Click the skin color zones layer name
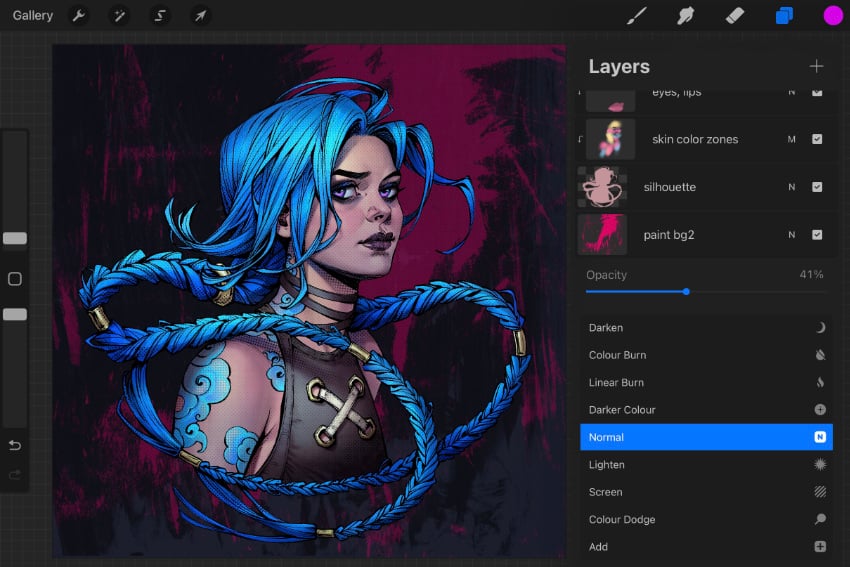This screenshot has height=567, width=850. (x=695, y=139)
